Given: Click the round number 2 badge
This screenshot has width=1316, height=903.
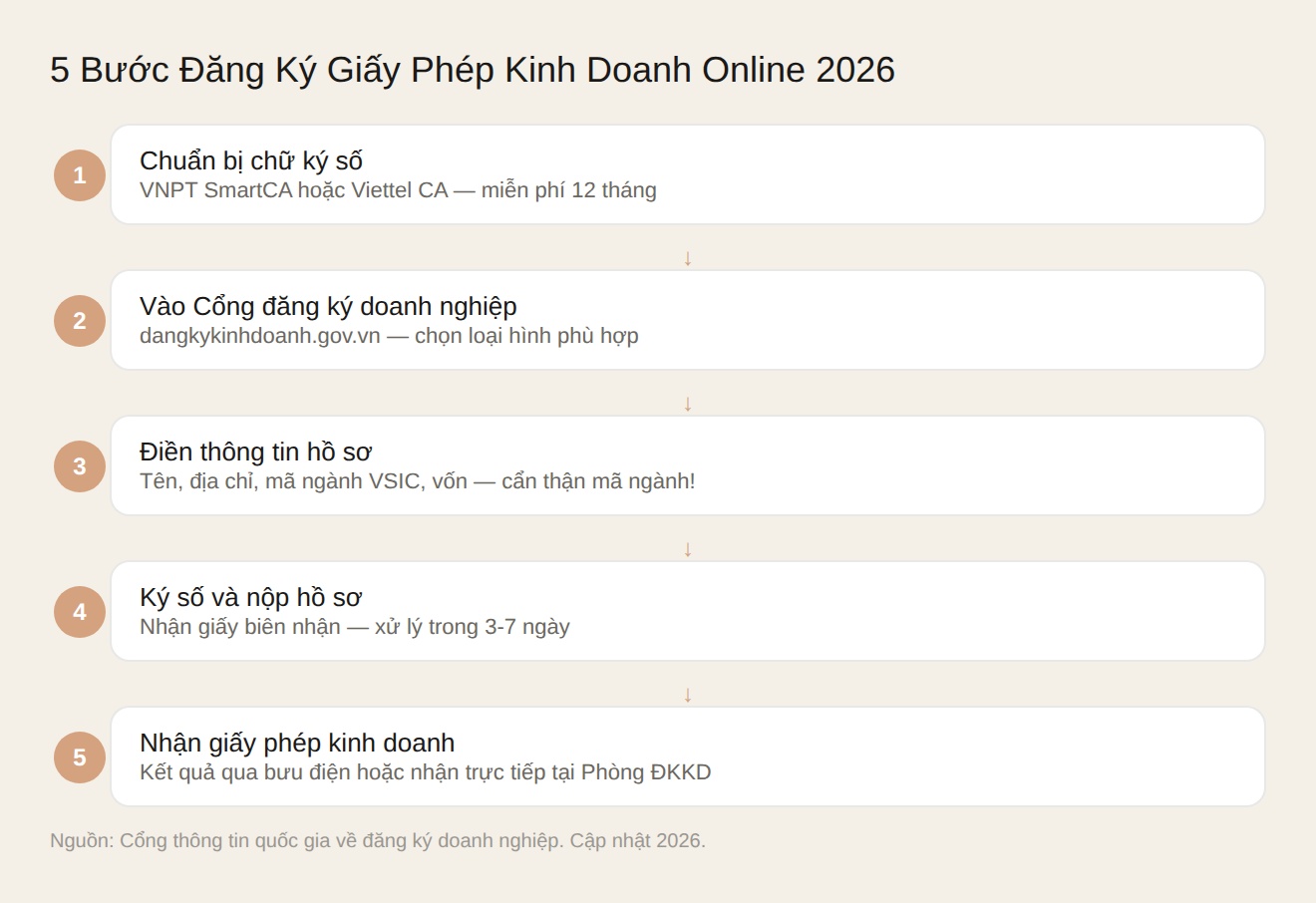Looking at the screenshot, I should [x=80, y=321].
